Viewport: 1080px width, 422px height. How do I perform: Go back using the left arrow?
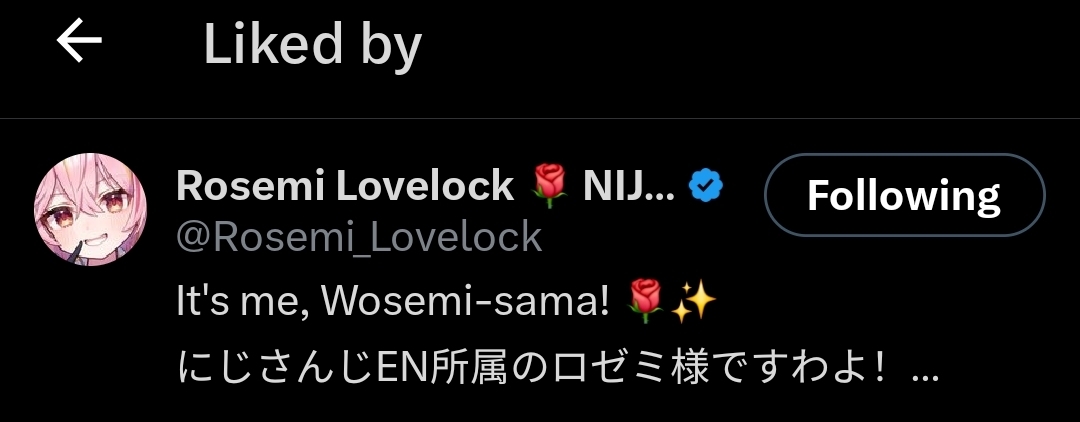tap(79, 40)
